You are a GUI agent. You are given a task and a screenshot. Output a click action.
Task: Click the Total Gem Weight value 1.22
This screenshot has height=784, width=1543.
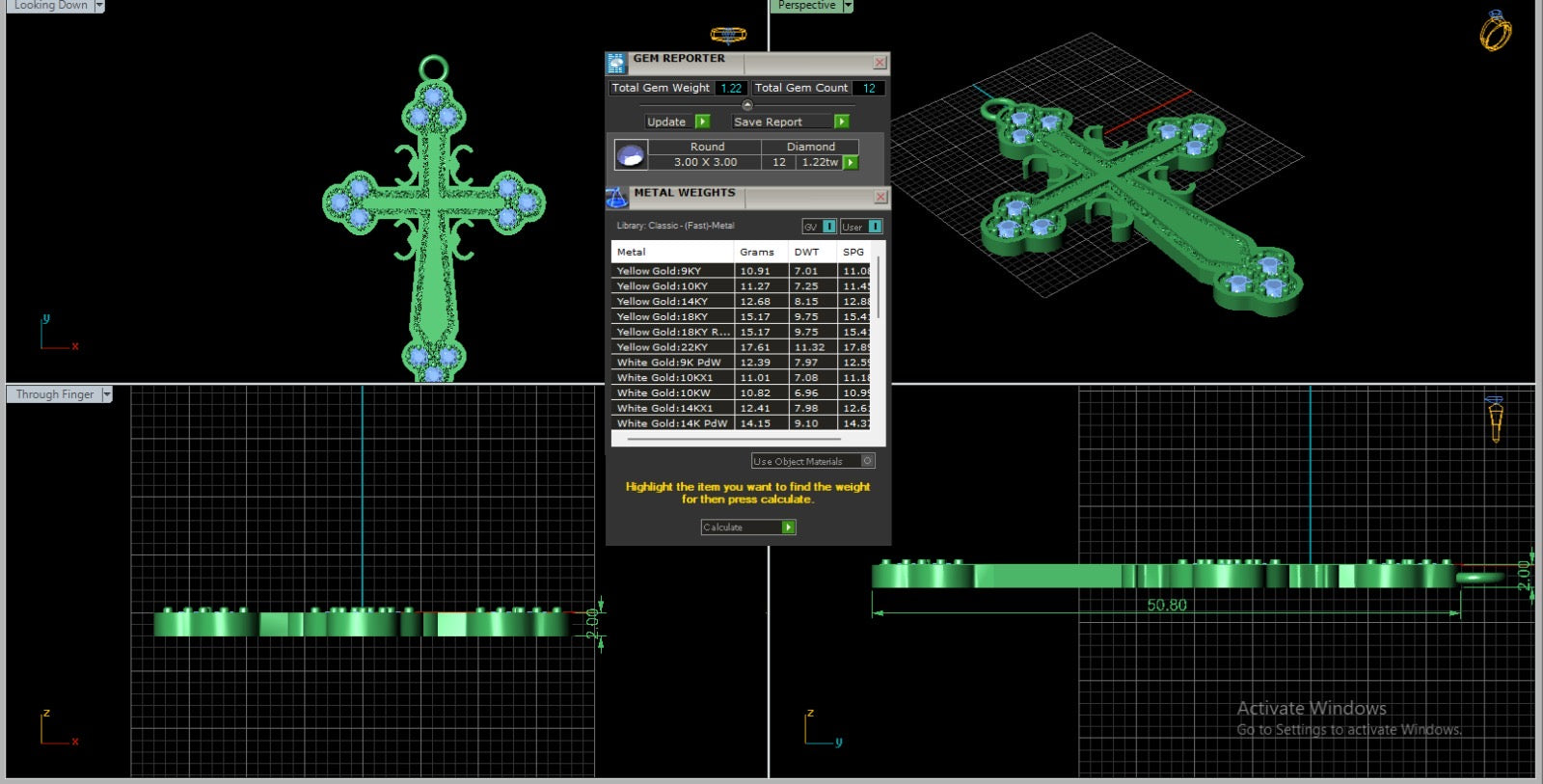point(731,88)
